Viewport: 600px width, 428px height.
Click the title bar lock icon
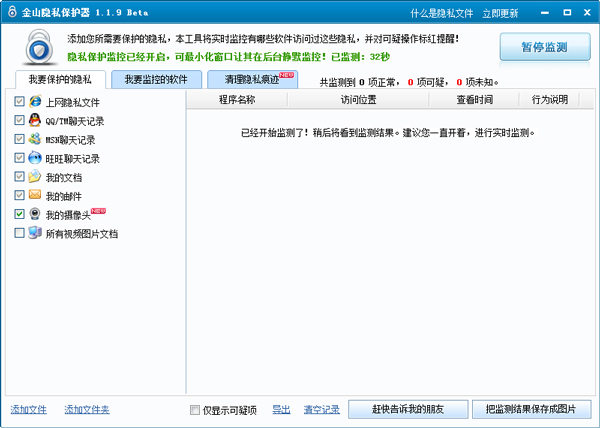[12, 12]
